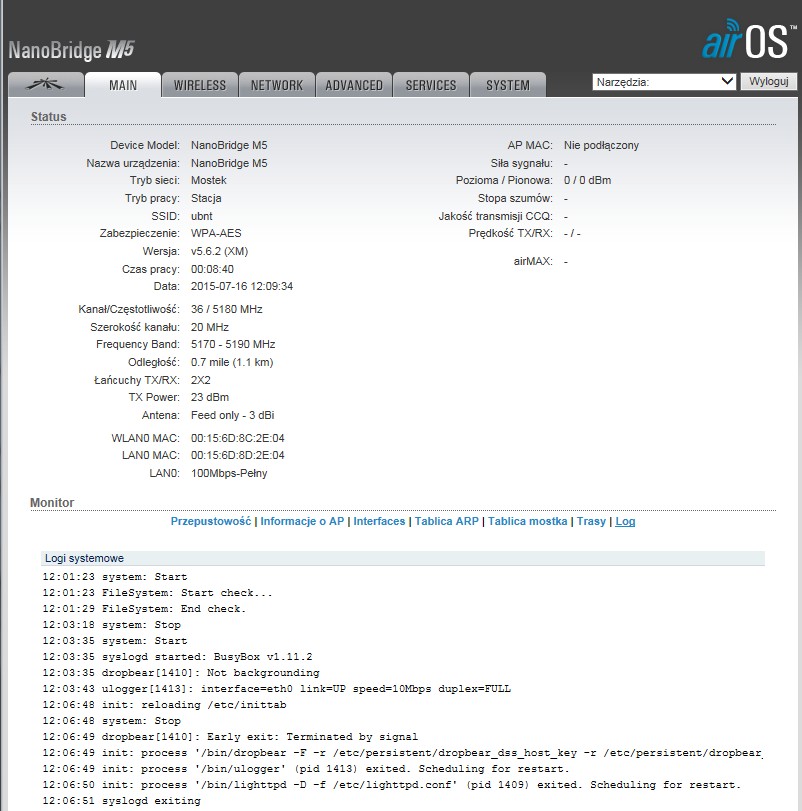
Task: Open the WIRELESS tab
Action: click(200, 85)
